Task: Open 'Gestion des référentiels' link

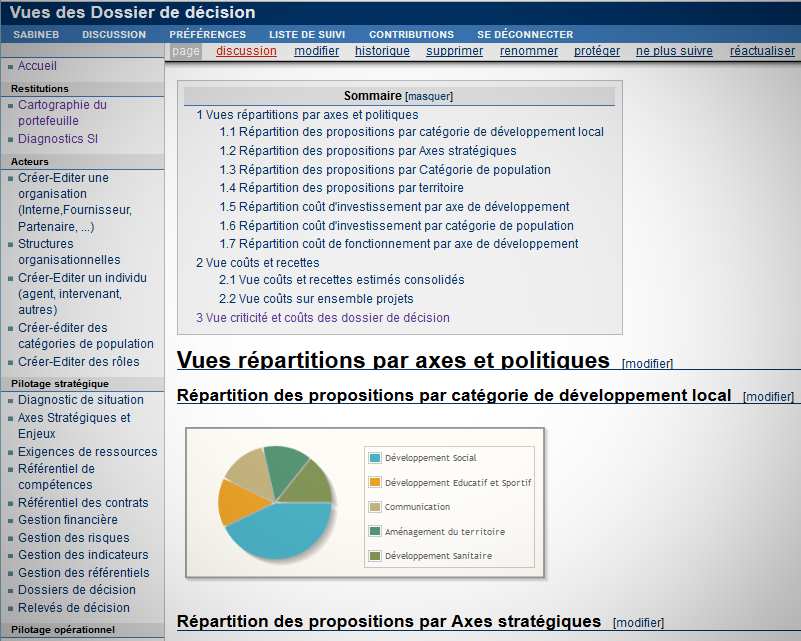Action: coord(84,573)
